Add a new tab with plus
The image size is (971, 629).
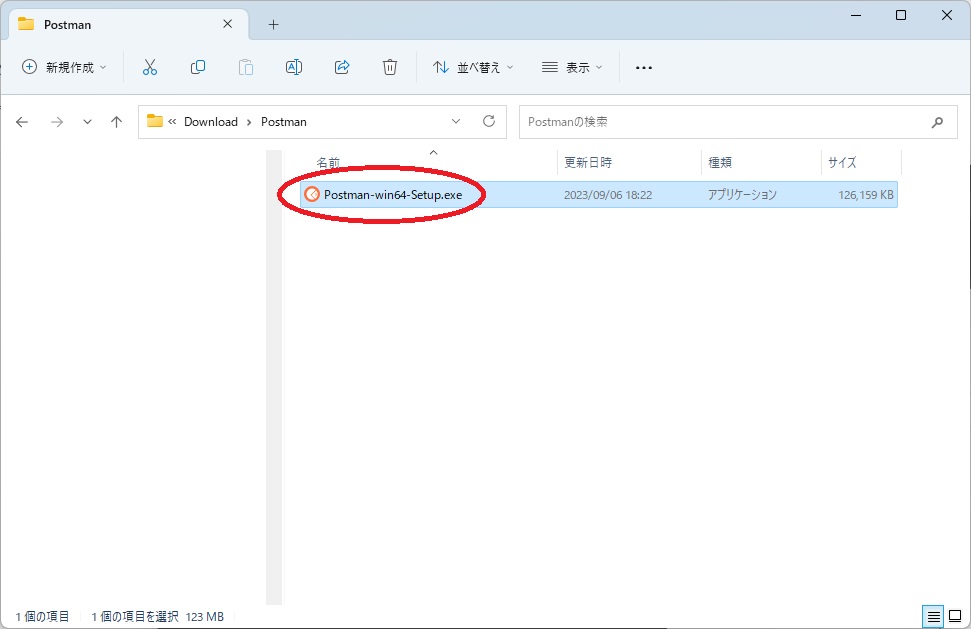pos(273,25)
